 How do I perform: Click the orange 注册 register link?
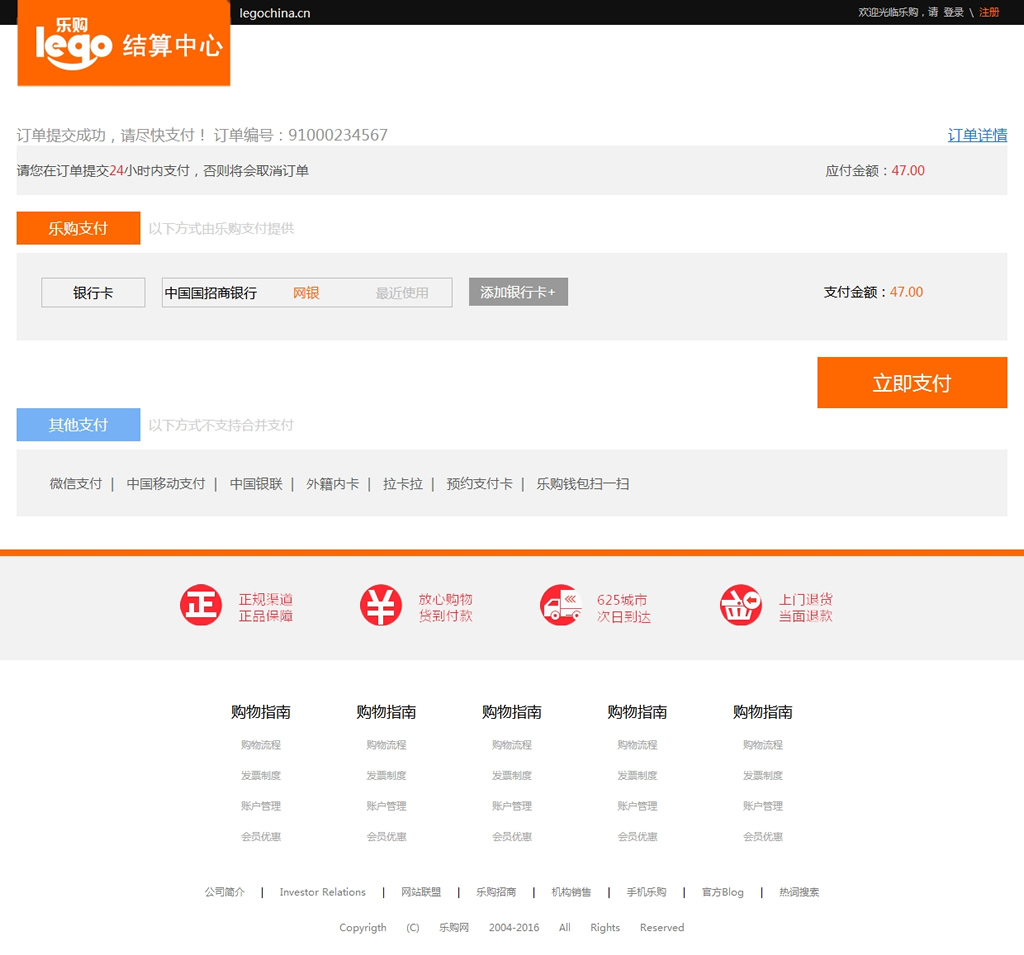click(x=989, y=12)
